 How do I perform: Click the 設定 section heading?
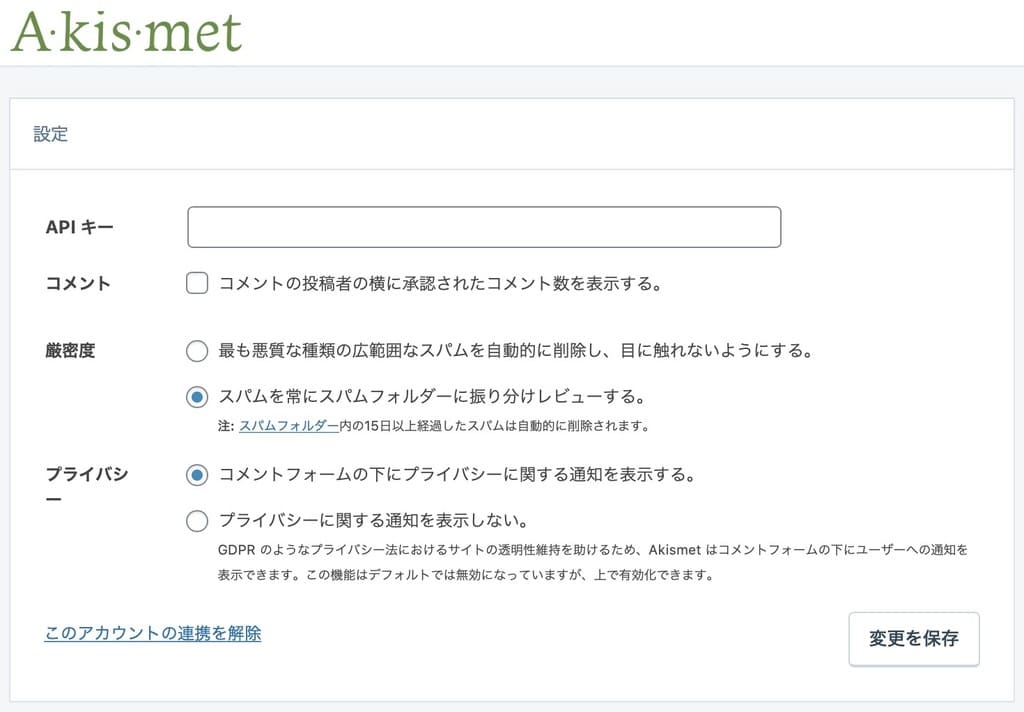coord(51,134)
